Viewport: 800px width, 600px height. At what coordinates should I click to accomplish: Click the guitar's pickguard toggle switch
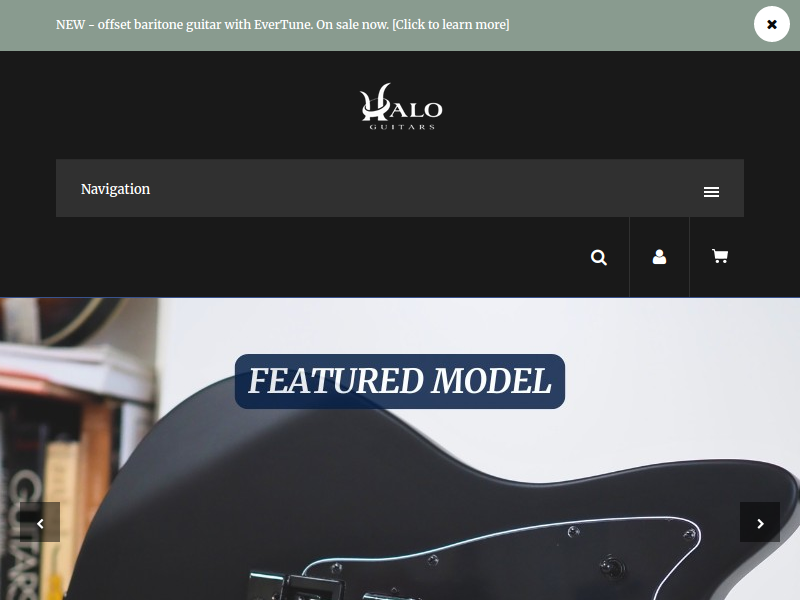point(612,566)
